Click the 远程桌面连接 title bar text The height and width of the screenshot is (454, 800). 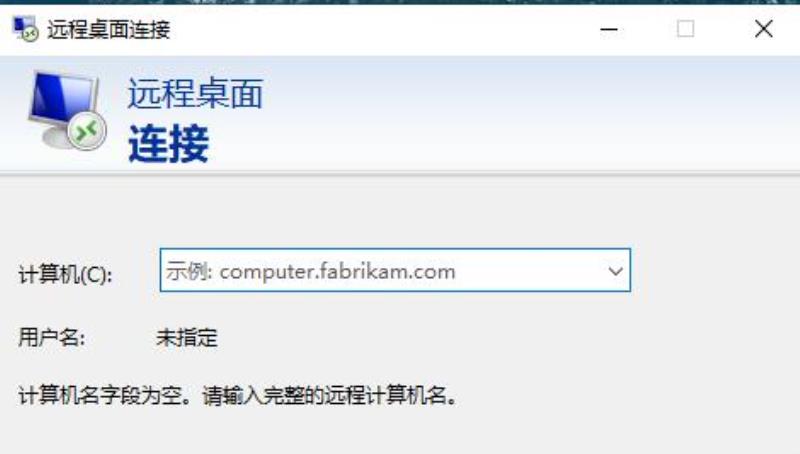(x=108, y=30)
